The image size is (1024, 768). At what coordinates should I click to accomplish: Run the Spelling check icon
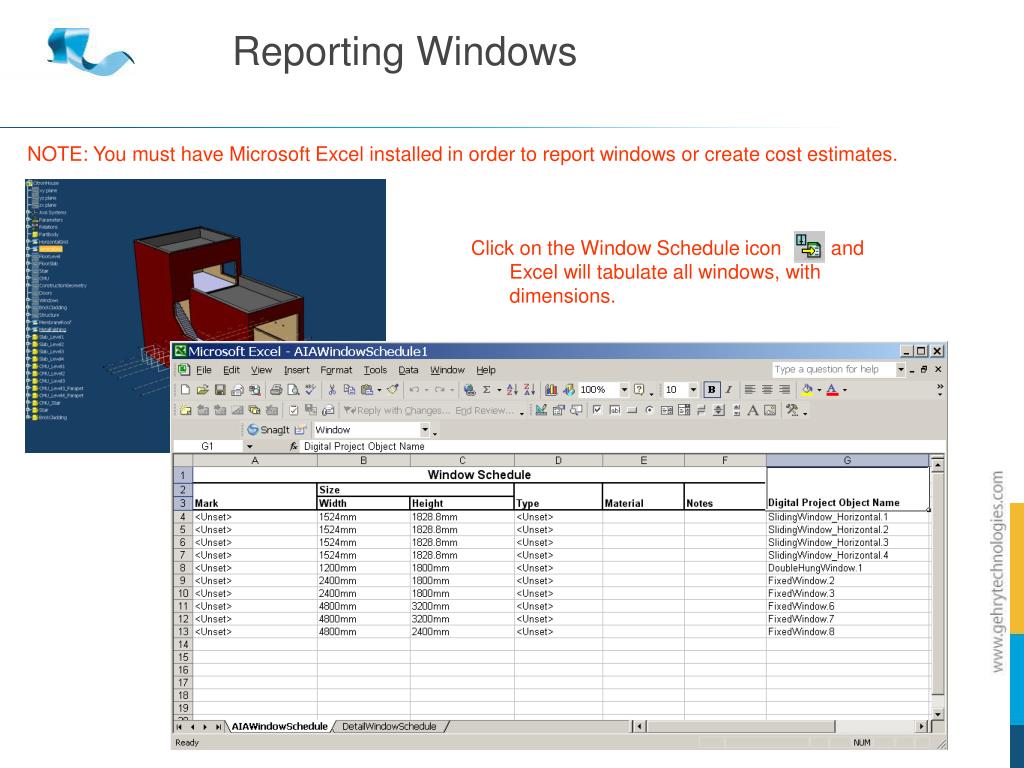310,390
